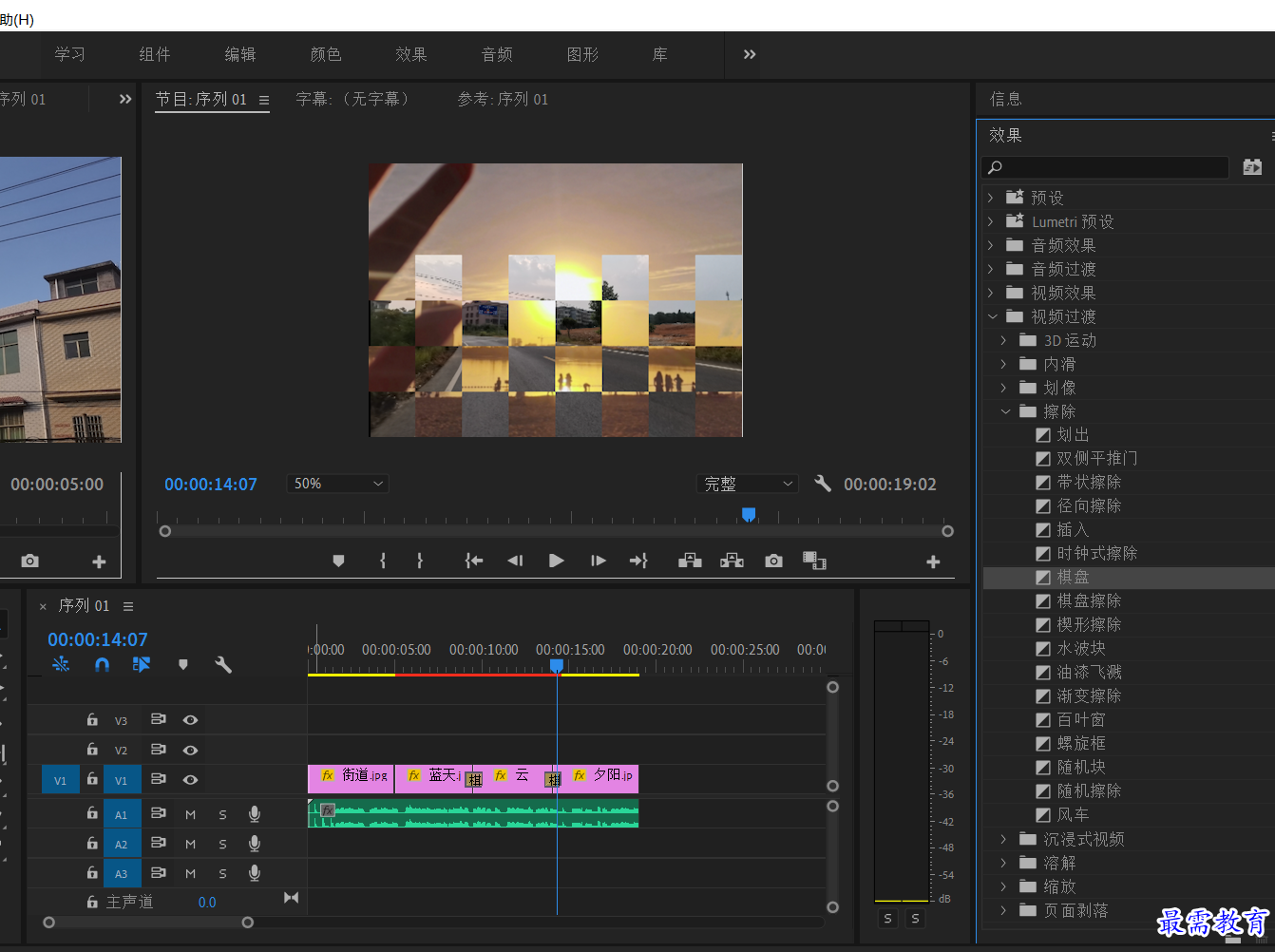1275x952 pixels.
Task: Click the Lift button
Action: coord(691,561)
